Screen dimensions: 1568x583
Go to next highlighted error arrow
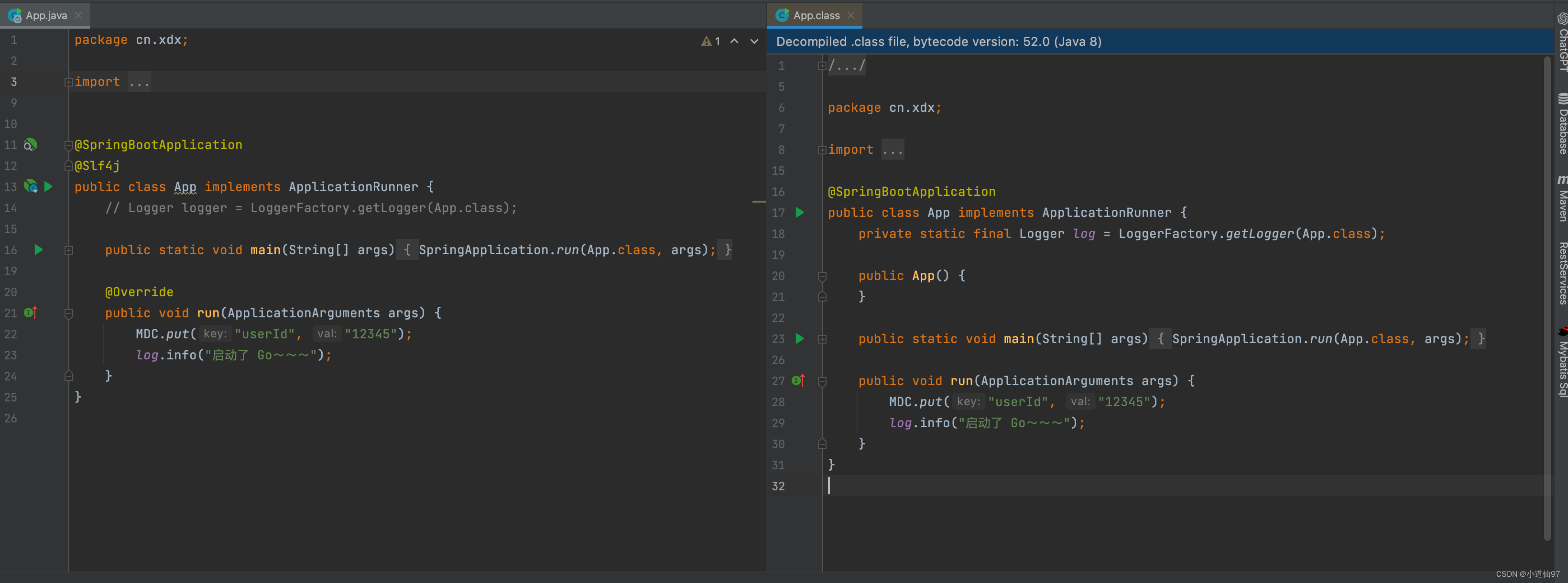(754, 41)
